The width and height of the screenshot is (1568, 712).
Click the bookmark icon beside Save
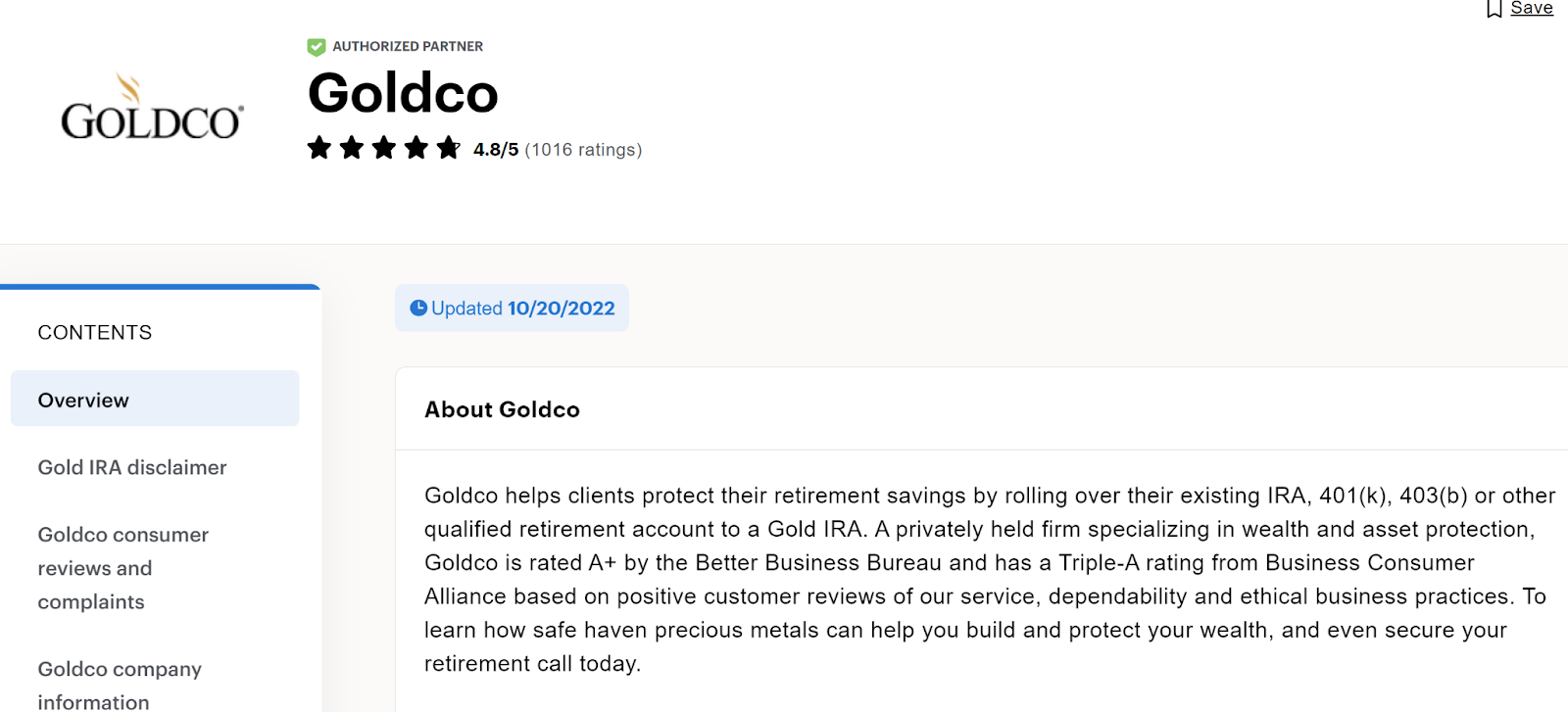click(x=1494, y=9)
